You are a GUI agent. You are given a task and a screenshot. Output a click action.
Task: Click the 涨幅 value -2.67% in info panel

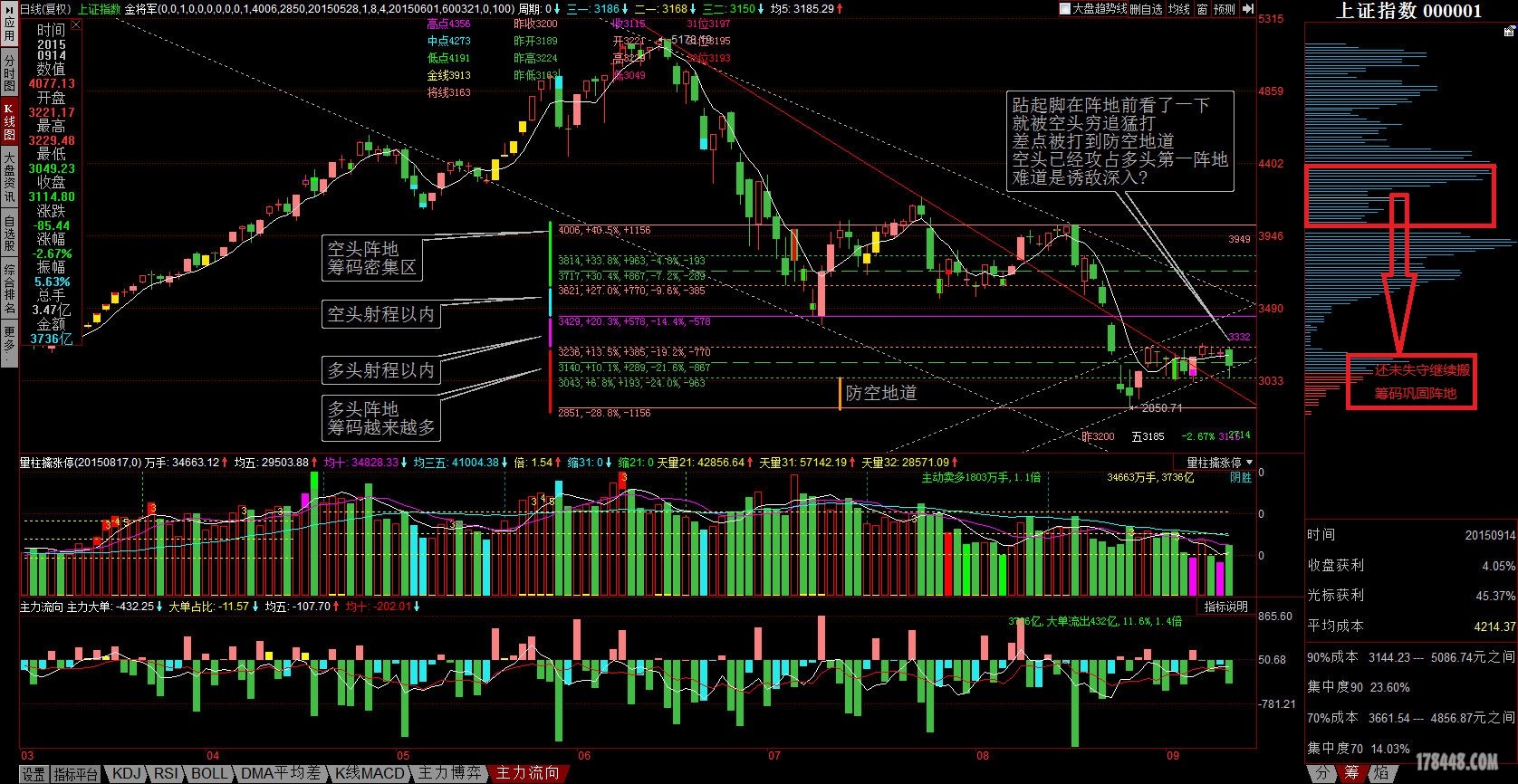[51, 253]
